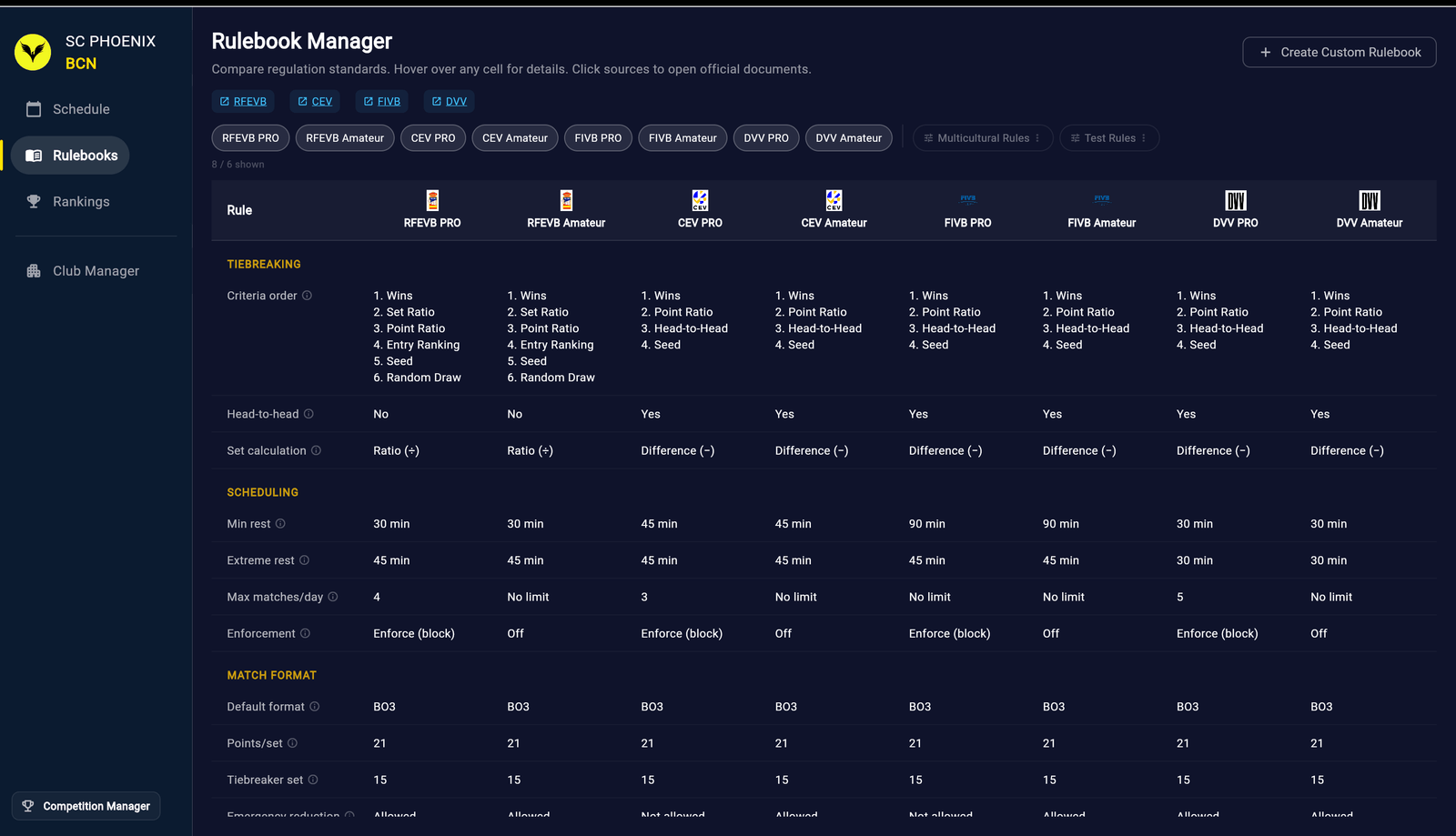Open the RFEVB official source link
The image size is (1456, 836).
click(x=243, y=101)
